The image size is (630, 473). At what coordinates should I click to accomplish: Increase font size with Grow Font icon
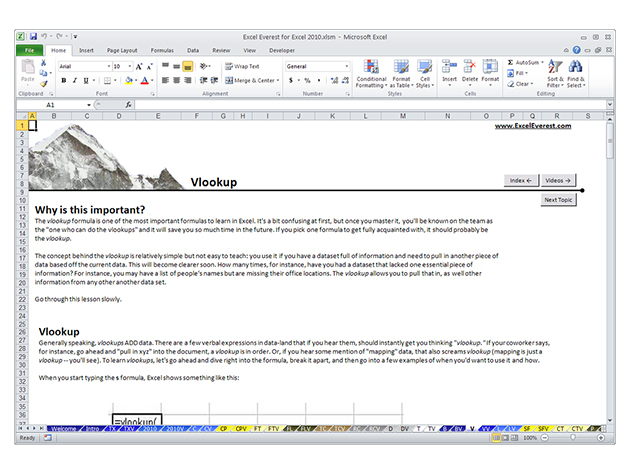coord(139,67)
